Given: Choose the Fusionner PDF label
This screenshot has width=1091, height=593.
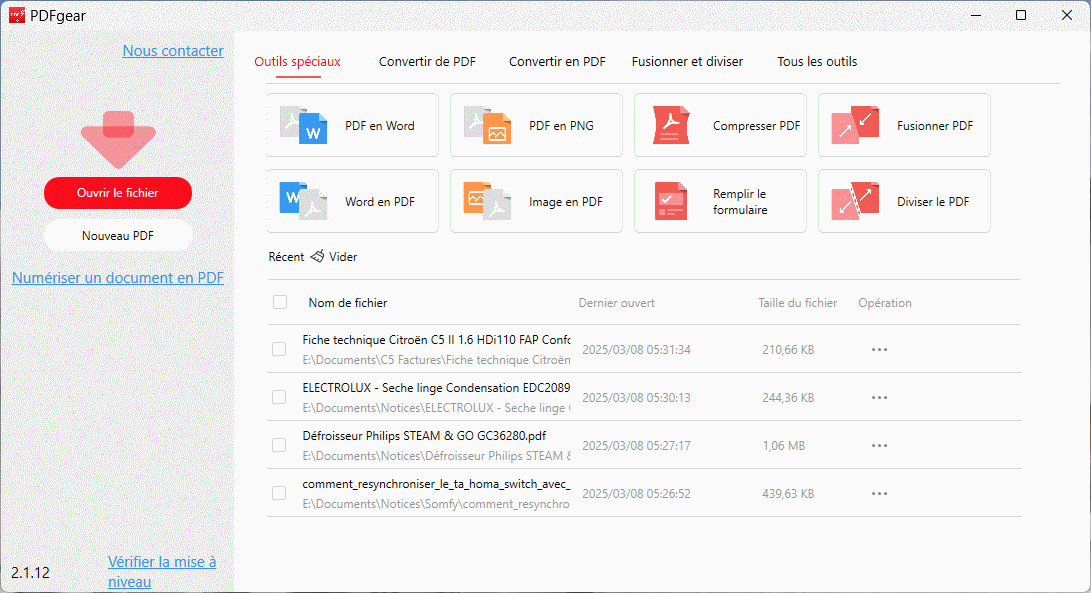Looking at the screenshot, I should click(935, 126).
